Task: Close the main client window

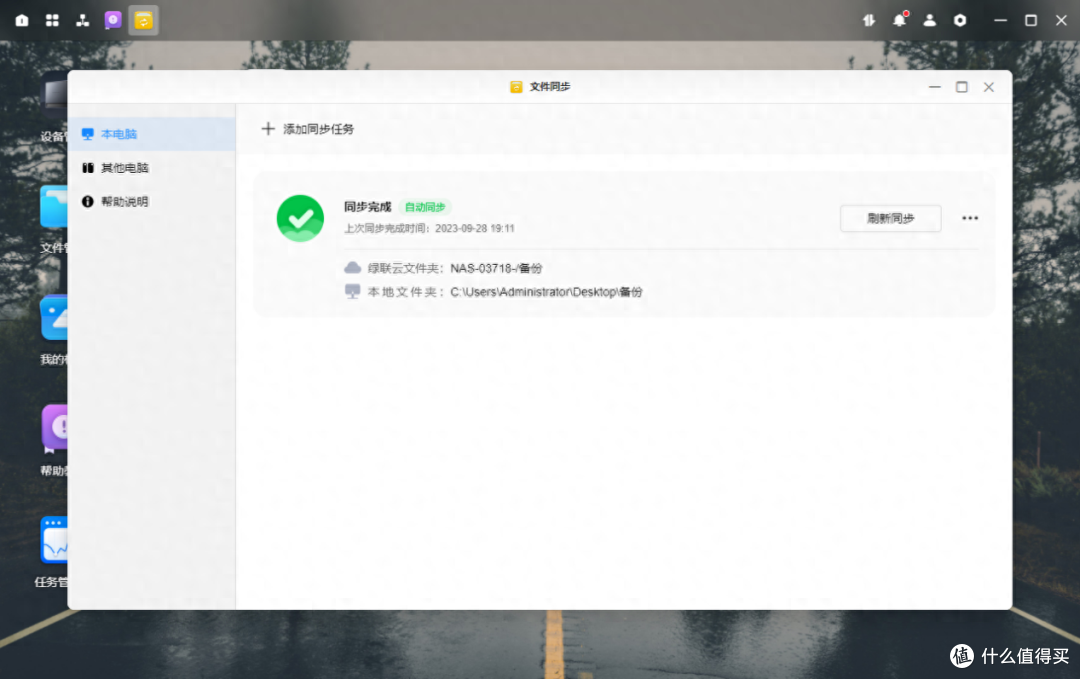Action: [1061, 20]
